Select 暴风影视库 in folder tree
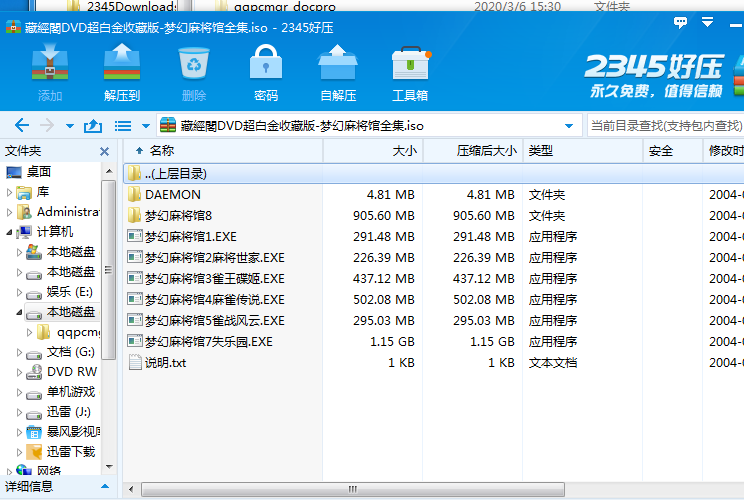This screenshot has width=744, height=500. (73, 432)
